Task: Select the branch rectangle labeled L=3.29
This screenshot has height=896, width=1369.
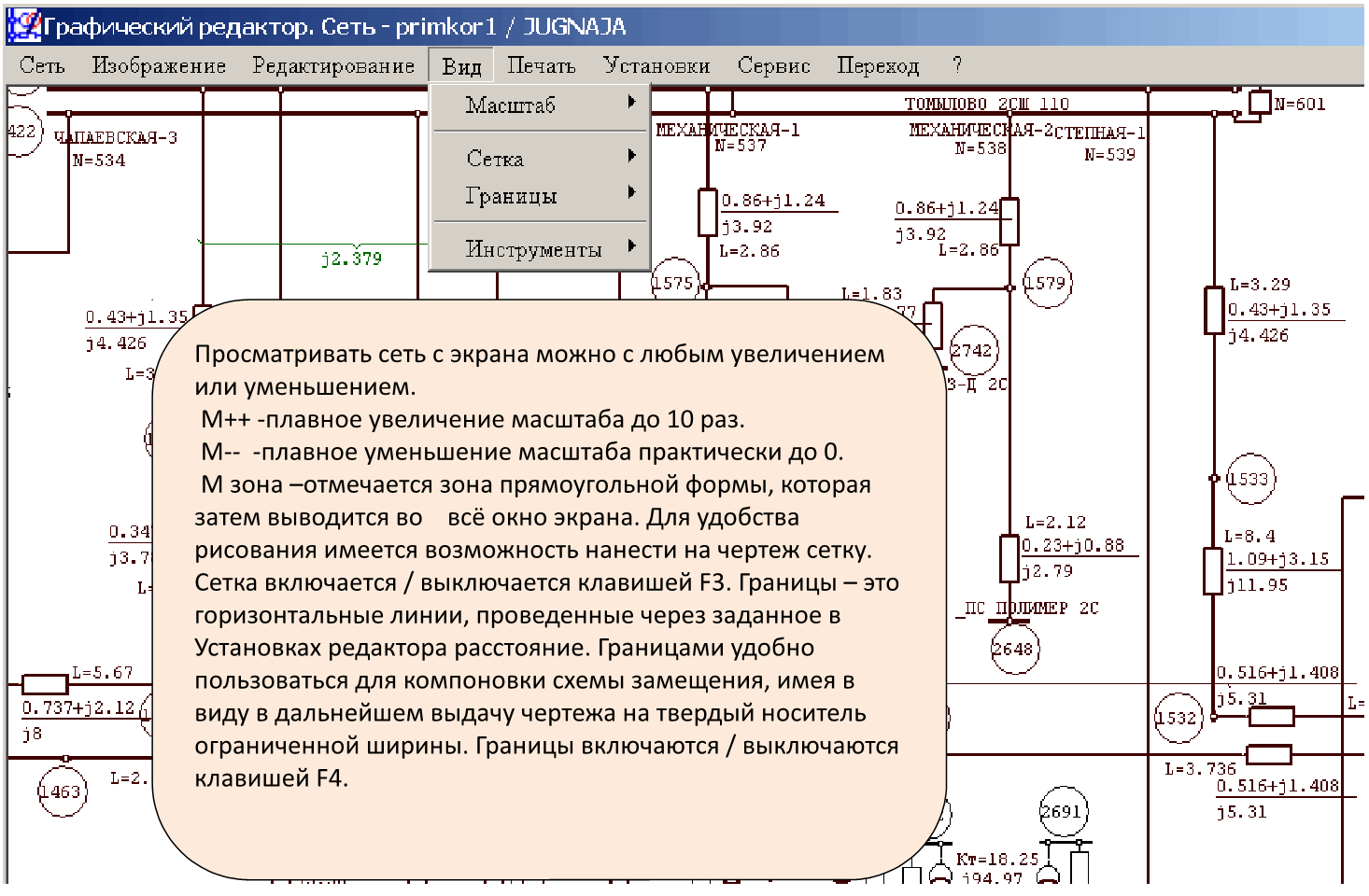Action: [x=1213, y=310]
